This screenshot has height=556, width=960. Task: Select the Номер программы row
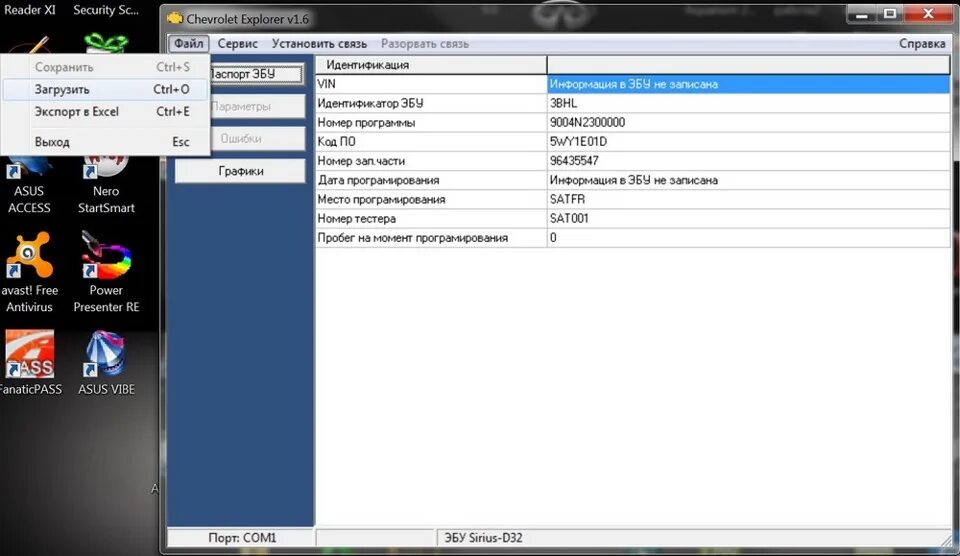point(431,122)
